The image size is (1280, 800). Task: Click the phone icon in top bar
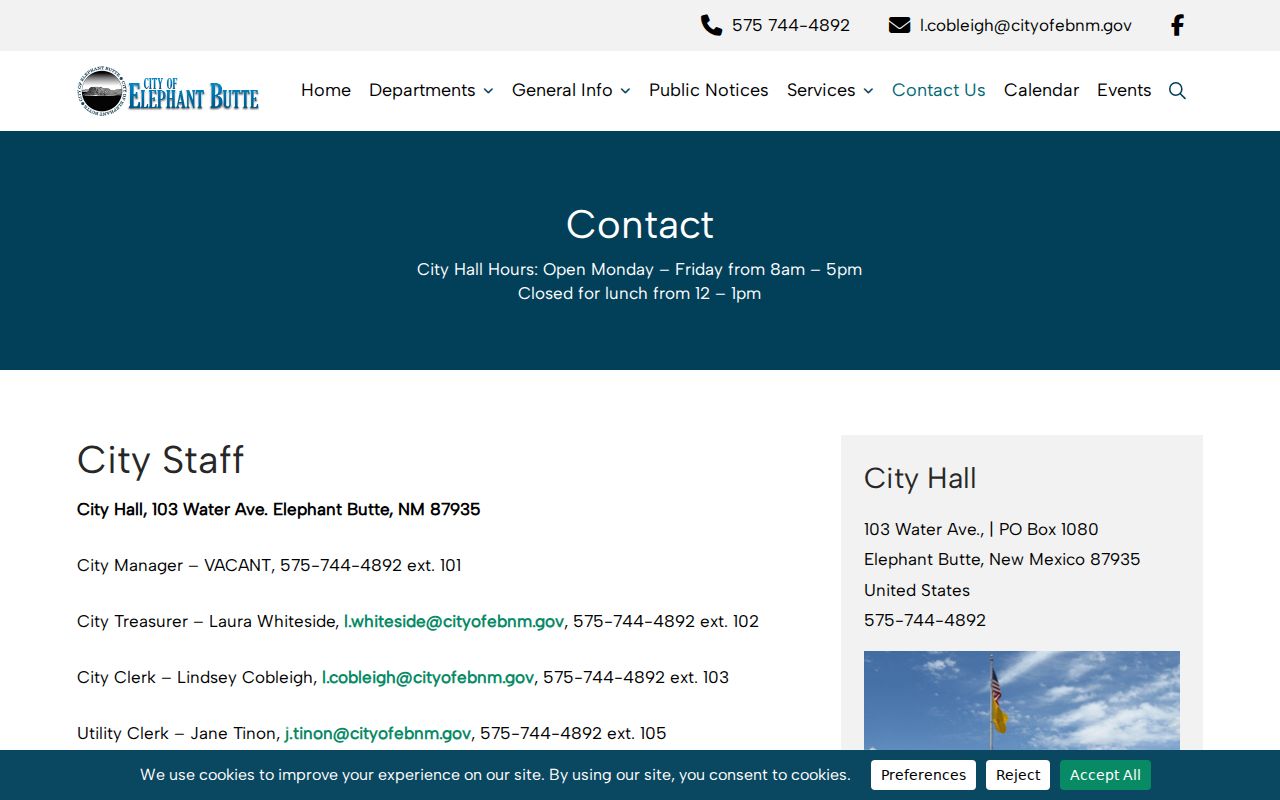tap(711, 25)
